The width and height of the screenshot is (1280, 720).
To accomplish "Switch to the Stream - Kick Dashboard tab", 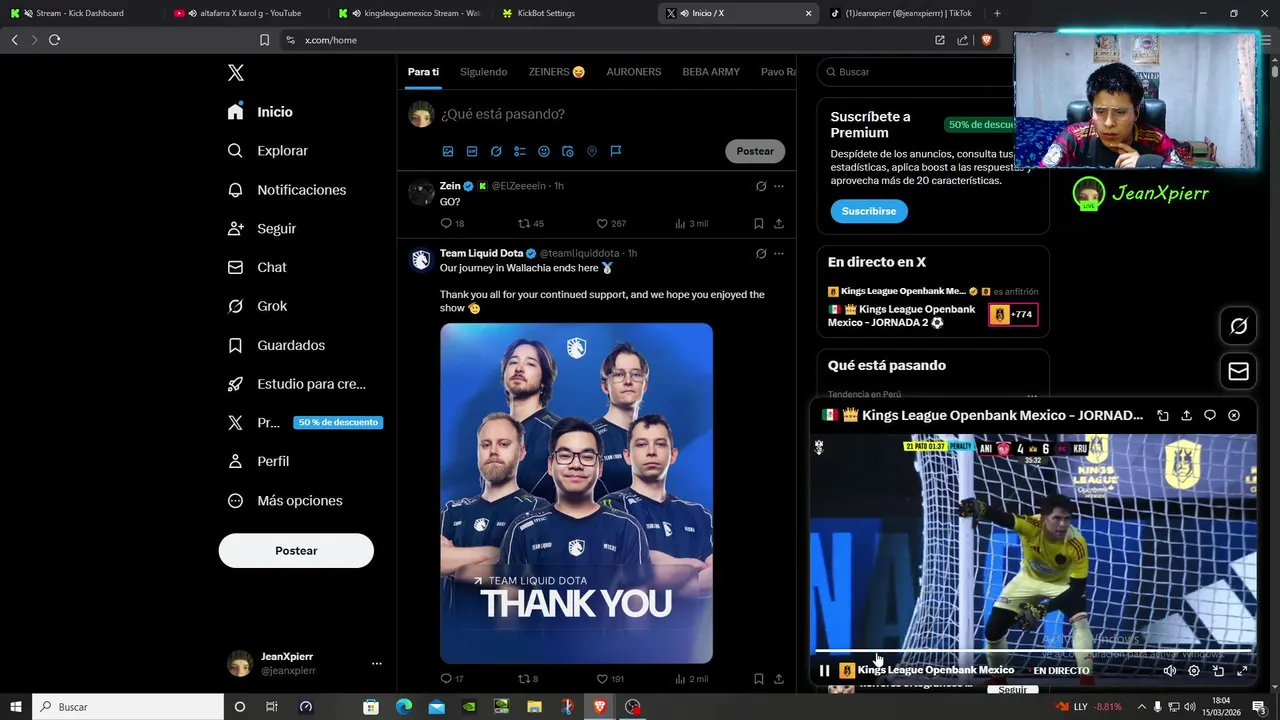I will [80, 13].
